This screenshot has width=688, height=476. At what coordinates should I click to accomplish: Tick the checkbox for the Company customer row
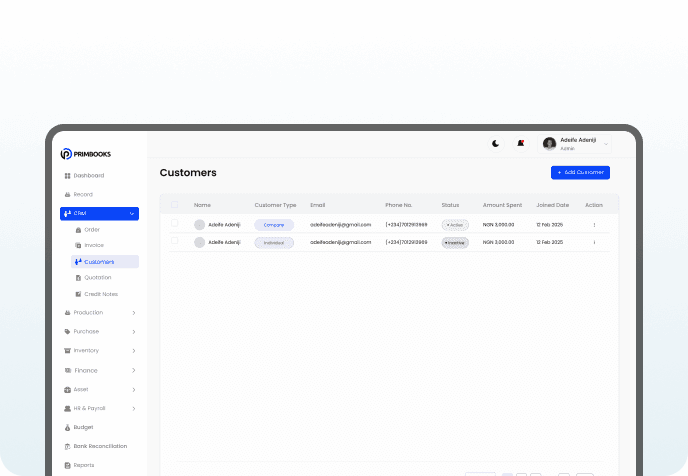[175, 223]
